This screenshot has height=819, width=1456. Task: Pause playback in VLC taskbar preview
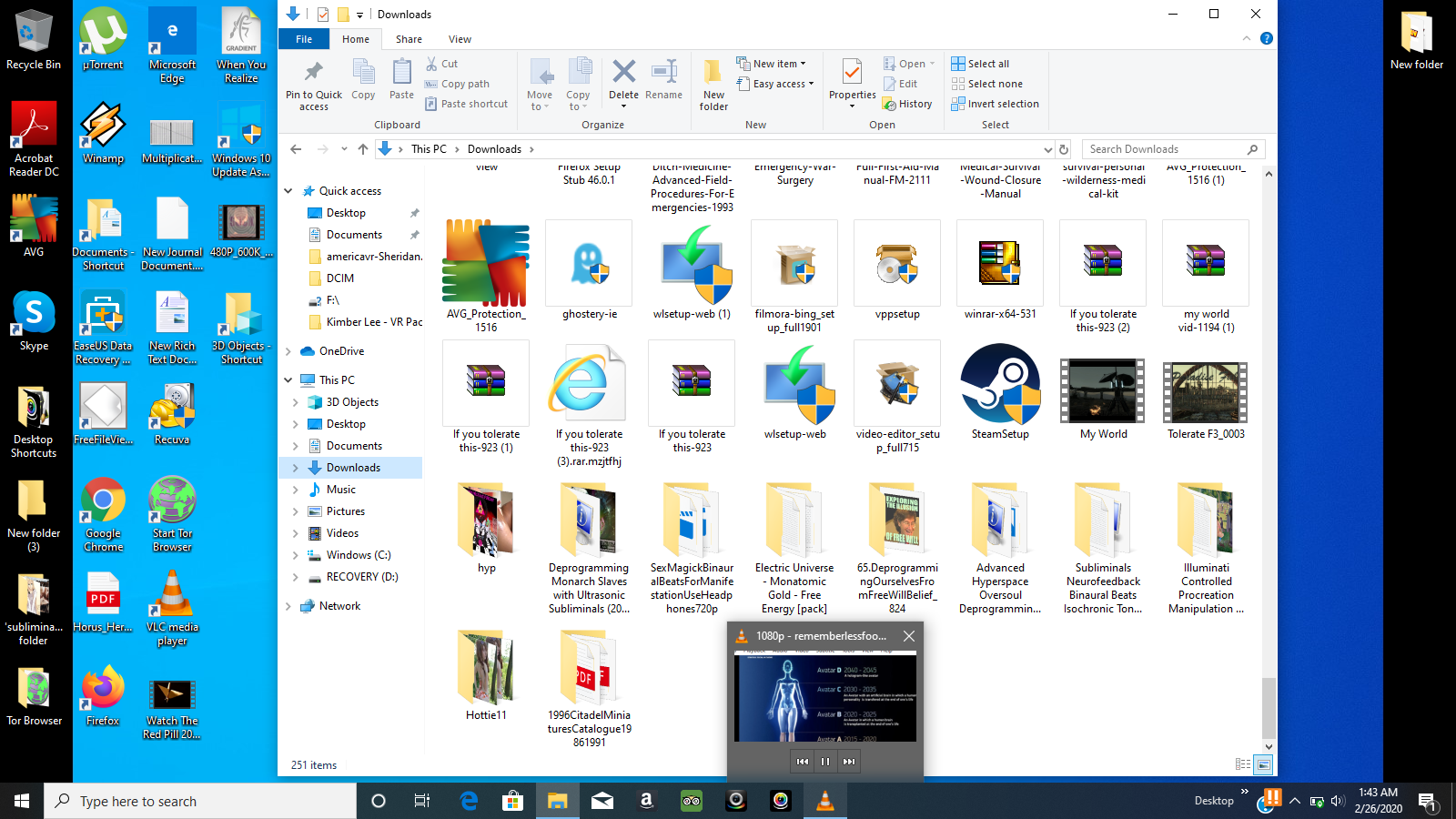(x=825, y=762)
